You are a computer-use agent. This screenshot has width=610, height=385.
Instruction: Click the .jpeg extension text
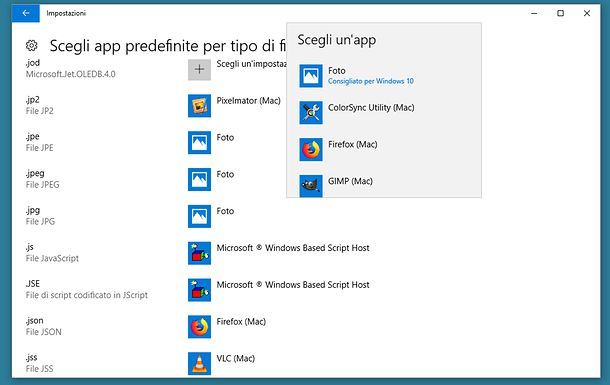(x=35, y=173)
